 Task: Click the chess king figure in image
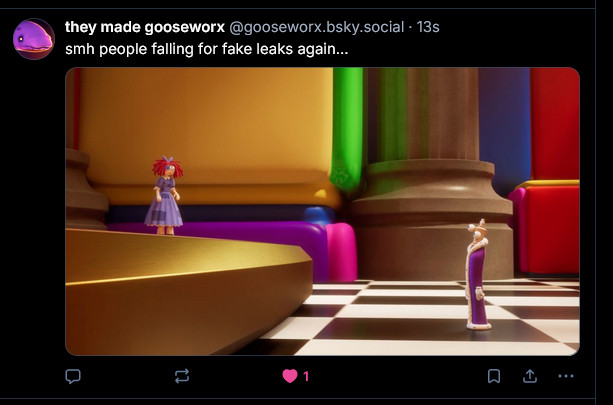477,274
